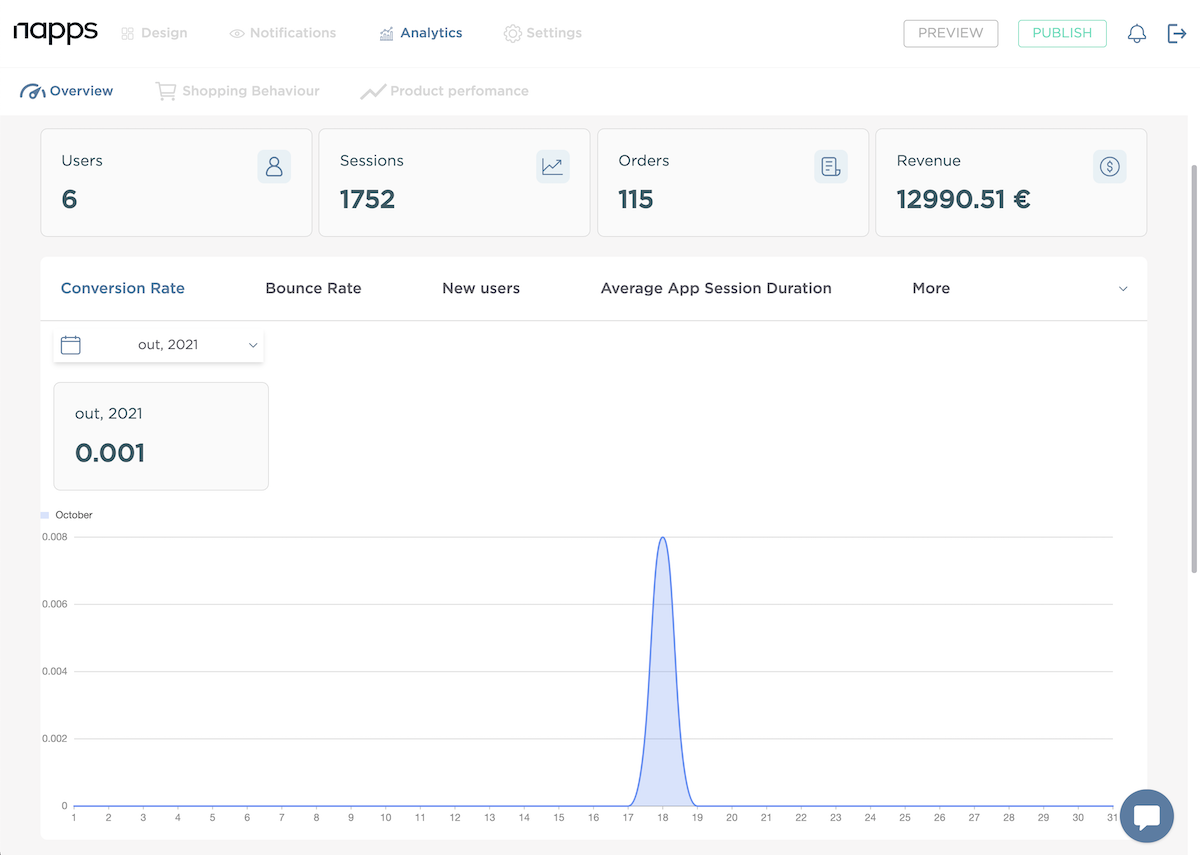Click the Revenue dollar icon
The height and width of the screenshot is (855, 1200).
1109,166
